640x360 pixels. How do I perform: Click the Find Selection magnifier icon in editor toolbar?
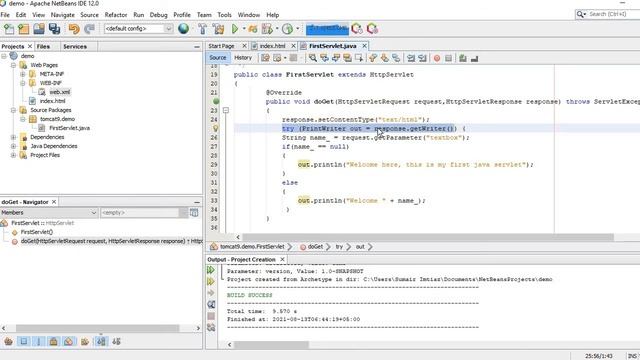(313, 58)
